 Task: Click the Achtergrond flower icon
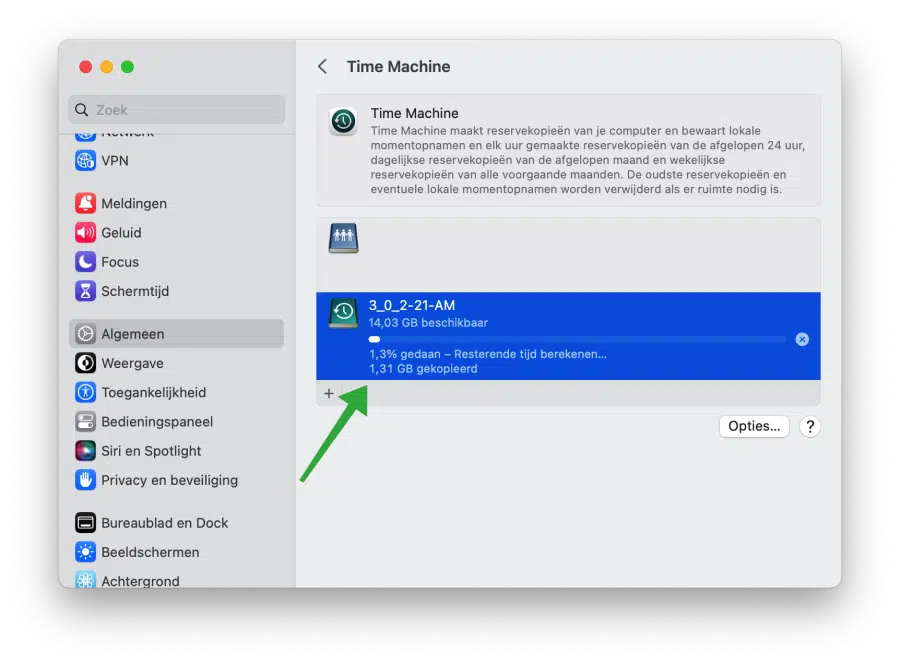(x=86, y=580)
